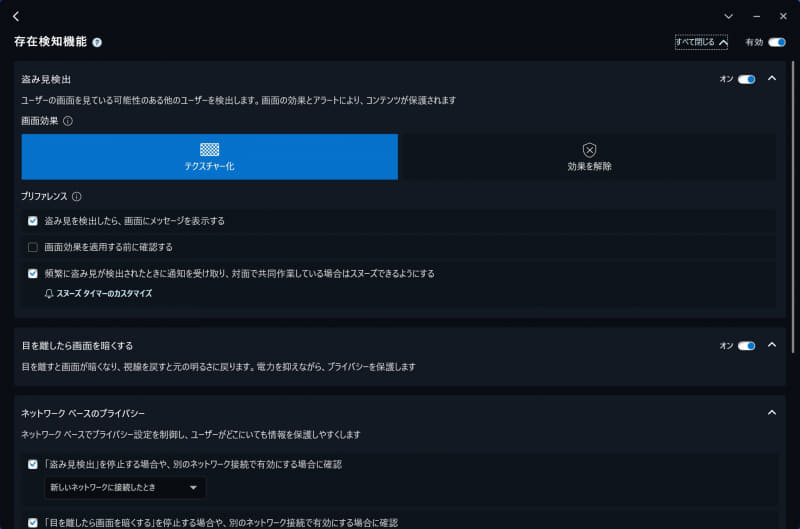Click the 存在検知機能 page title
The image size is (800, 529).
coord(51,42)
